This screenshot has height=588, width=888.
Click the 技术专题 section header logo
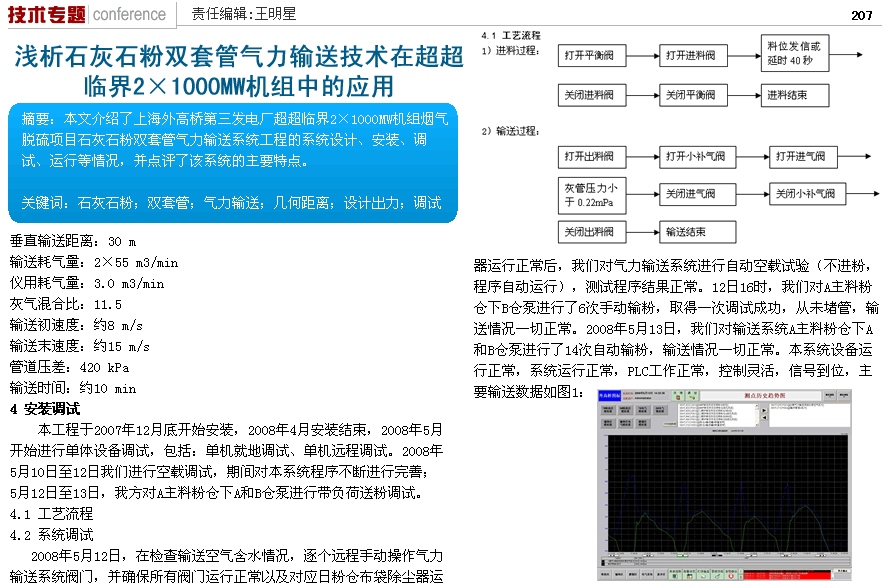coord(47,14)
